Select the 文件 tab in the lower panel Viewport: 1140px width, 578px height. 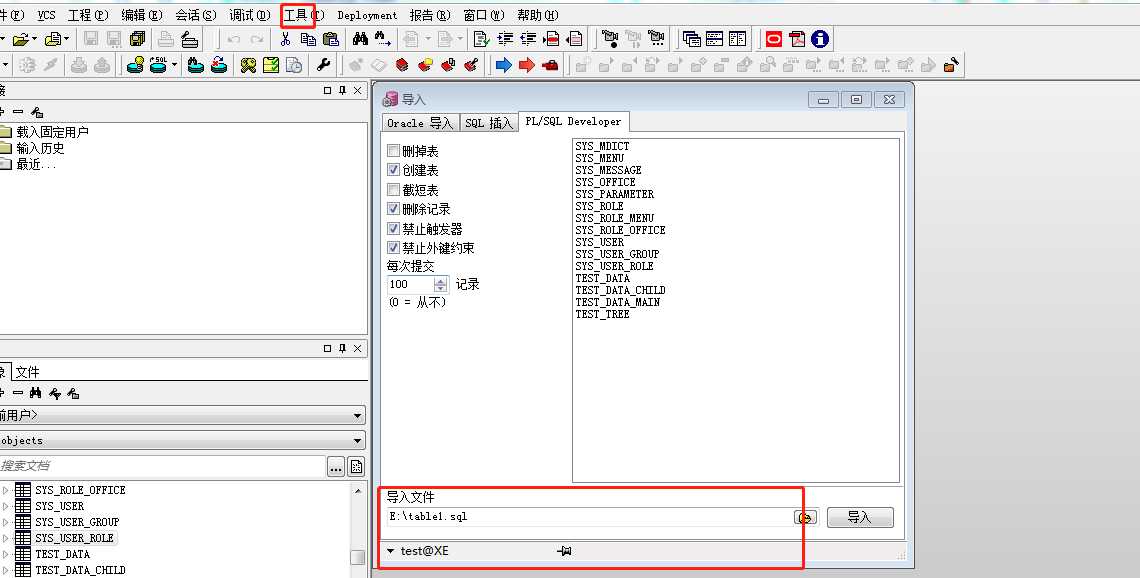[x=28, y=372]
